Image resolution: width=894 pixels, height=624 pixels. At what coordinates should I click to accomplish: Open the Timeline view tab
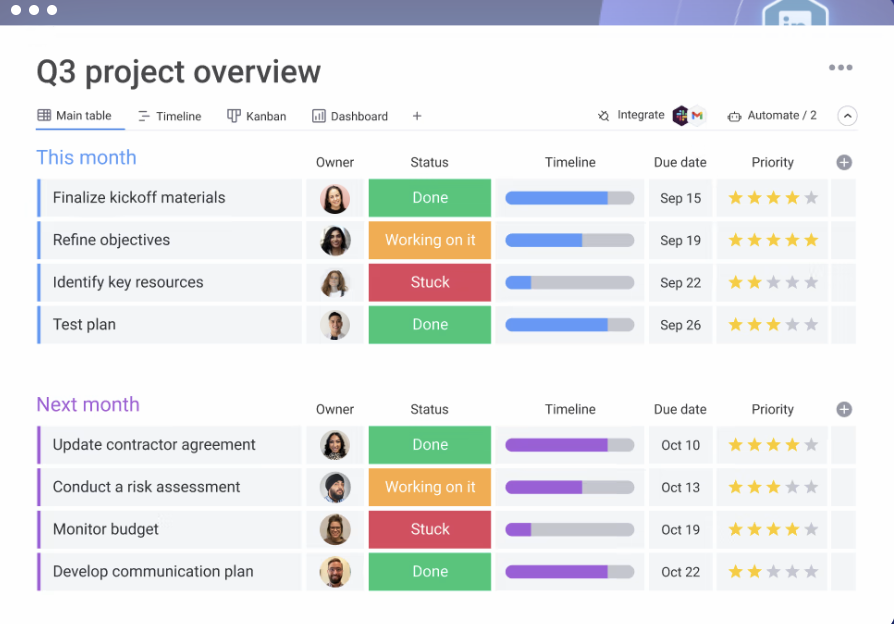pos(169,116)
